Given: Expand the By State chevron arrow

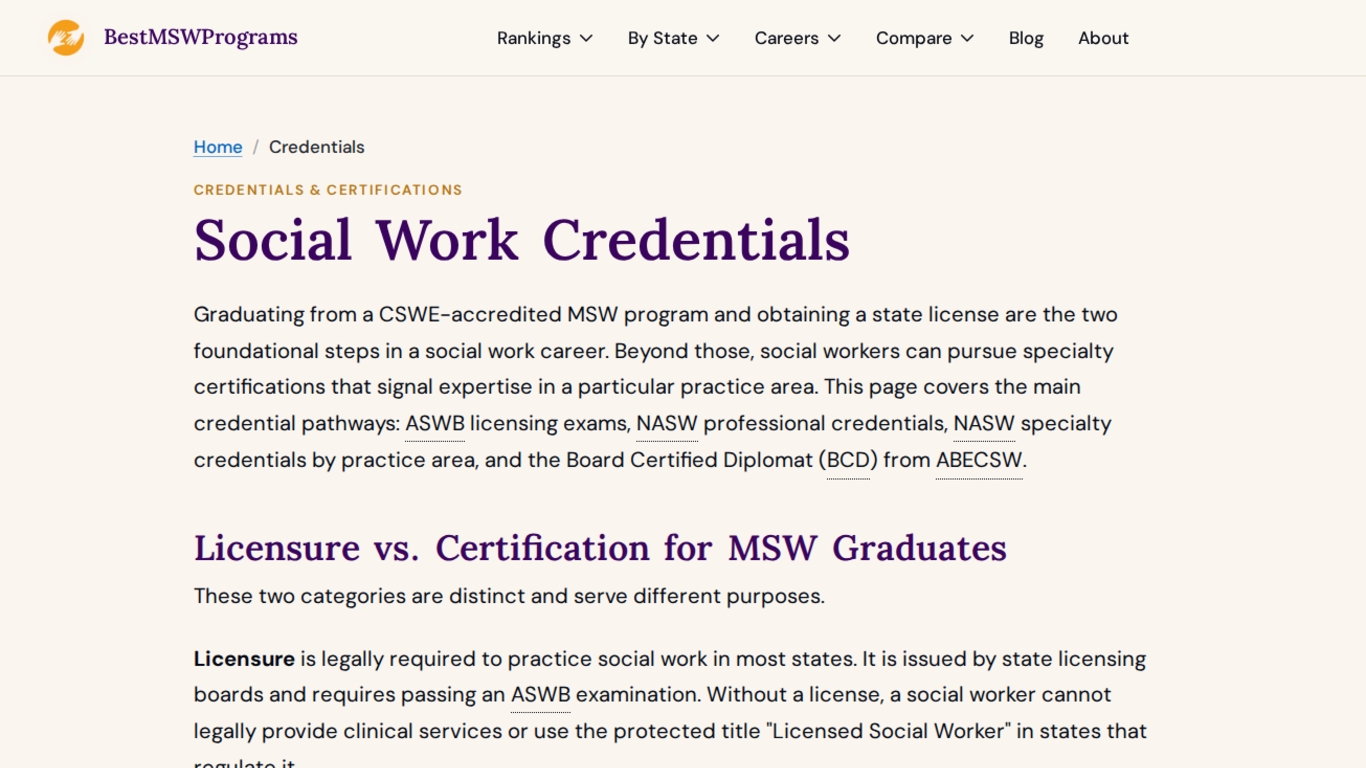Looking at the screenshot, I should (x=713, y=38).
